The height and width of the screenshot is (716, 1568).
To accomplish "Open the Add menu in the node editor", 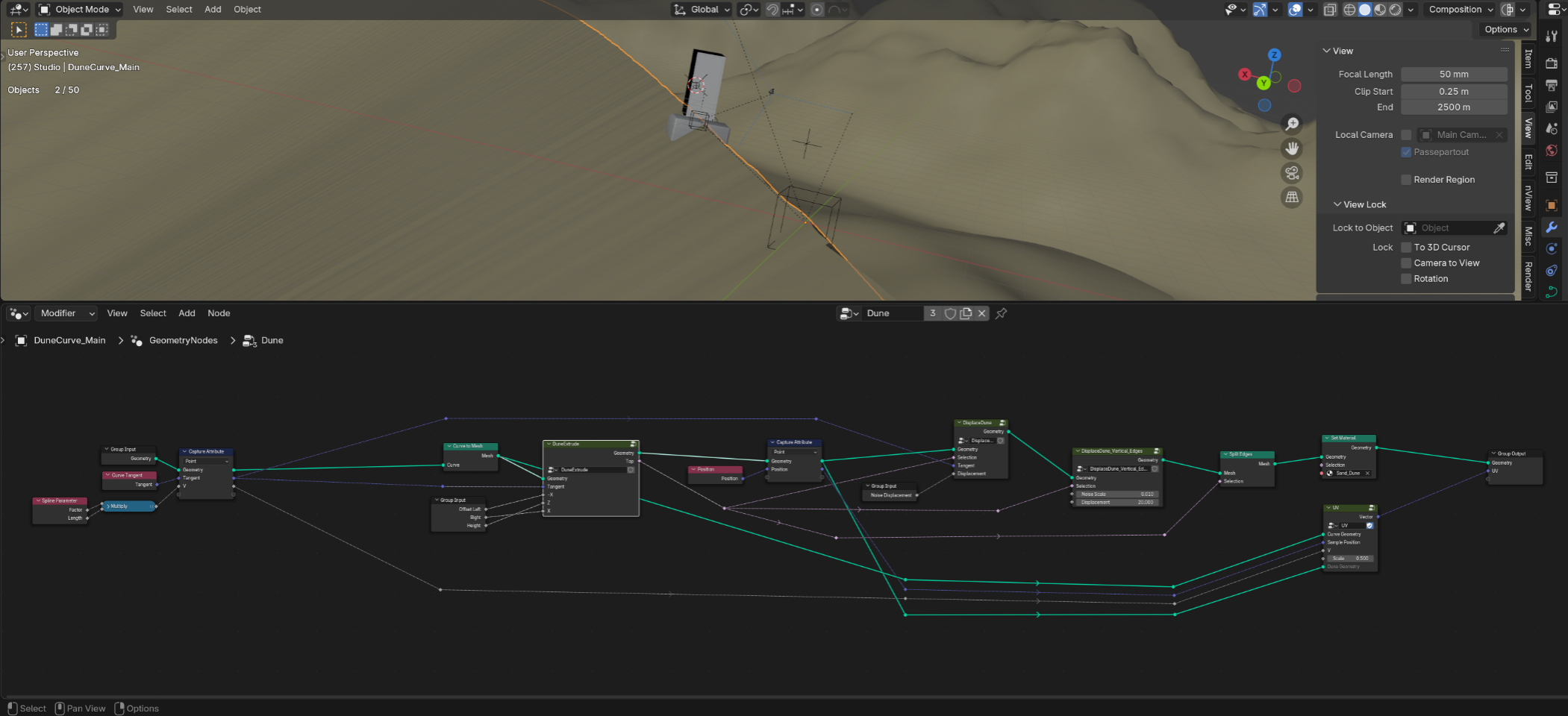I will 187,313.
